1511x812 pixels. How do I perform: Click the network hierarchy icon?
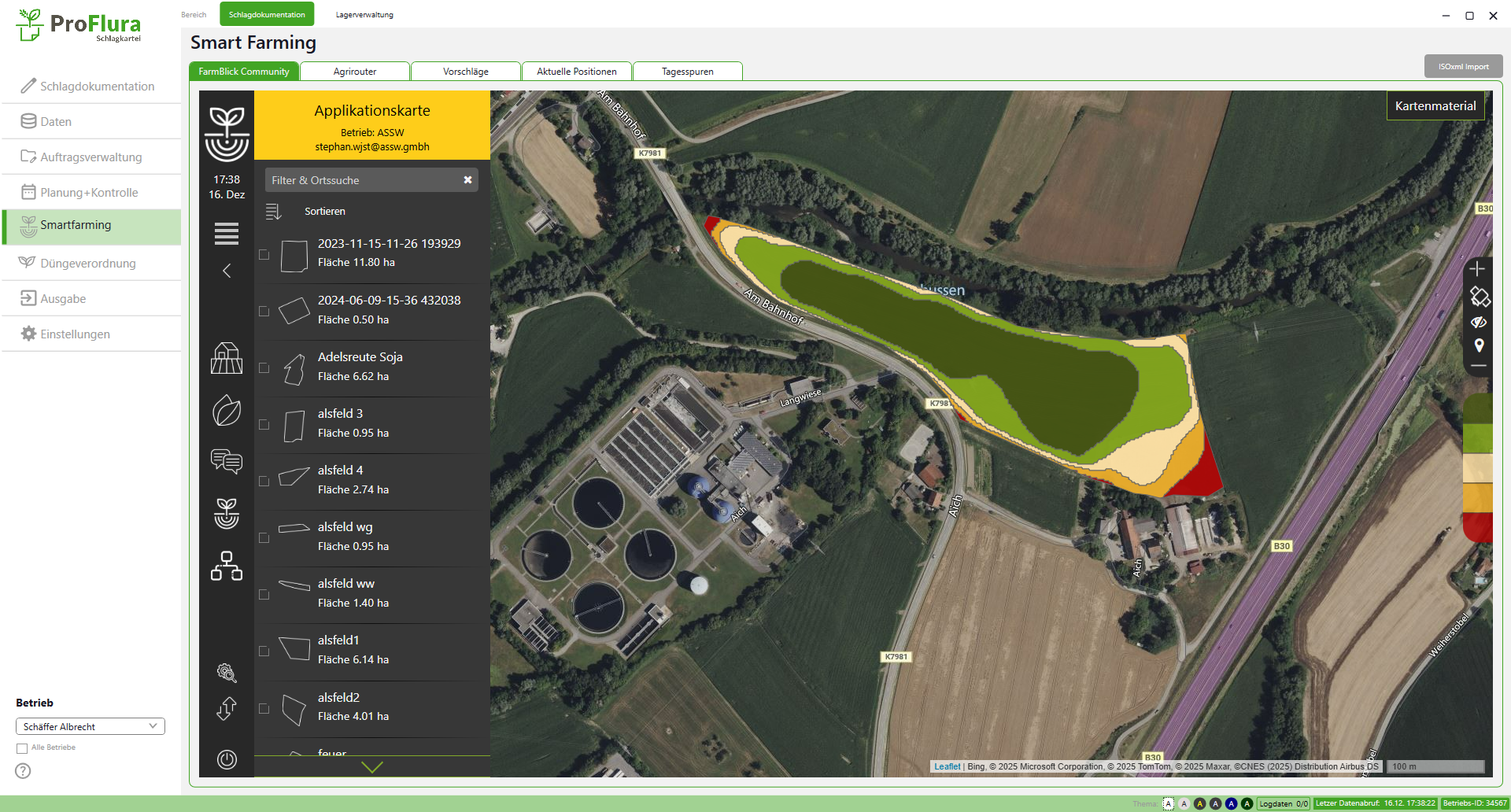[227, 566]
